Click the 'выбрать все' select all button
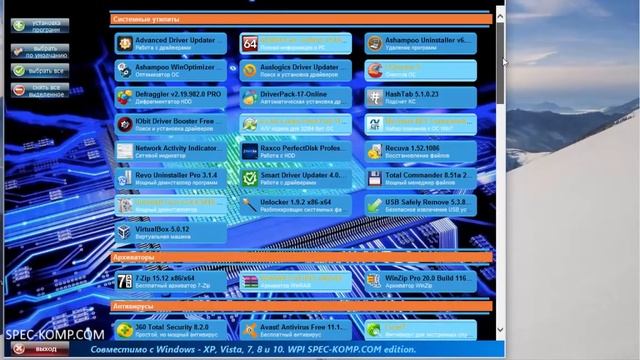This screenshot has width=640, height=360. (40, 71)
